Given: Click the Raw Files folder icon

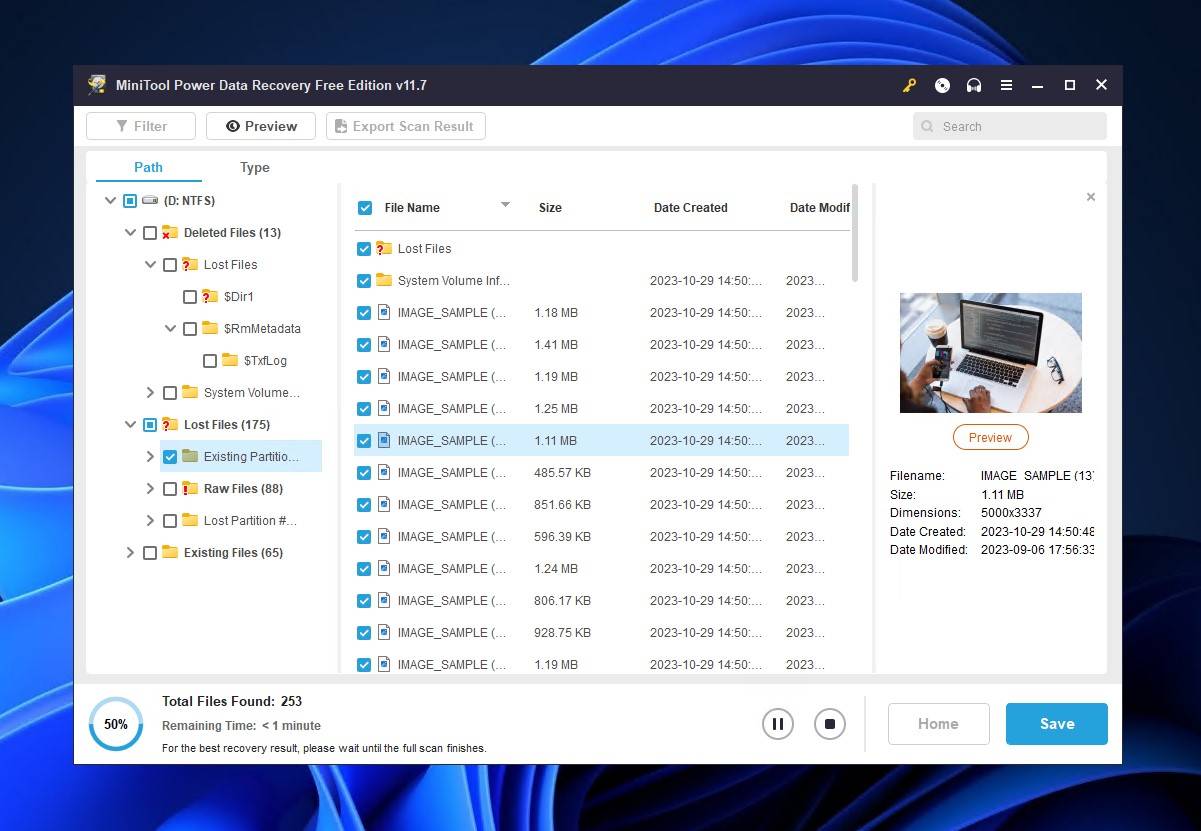Looking at the screenshot, I should tap(190, 488).
